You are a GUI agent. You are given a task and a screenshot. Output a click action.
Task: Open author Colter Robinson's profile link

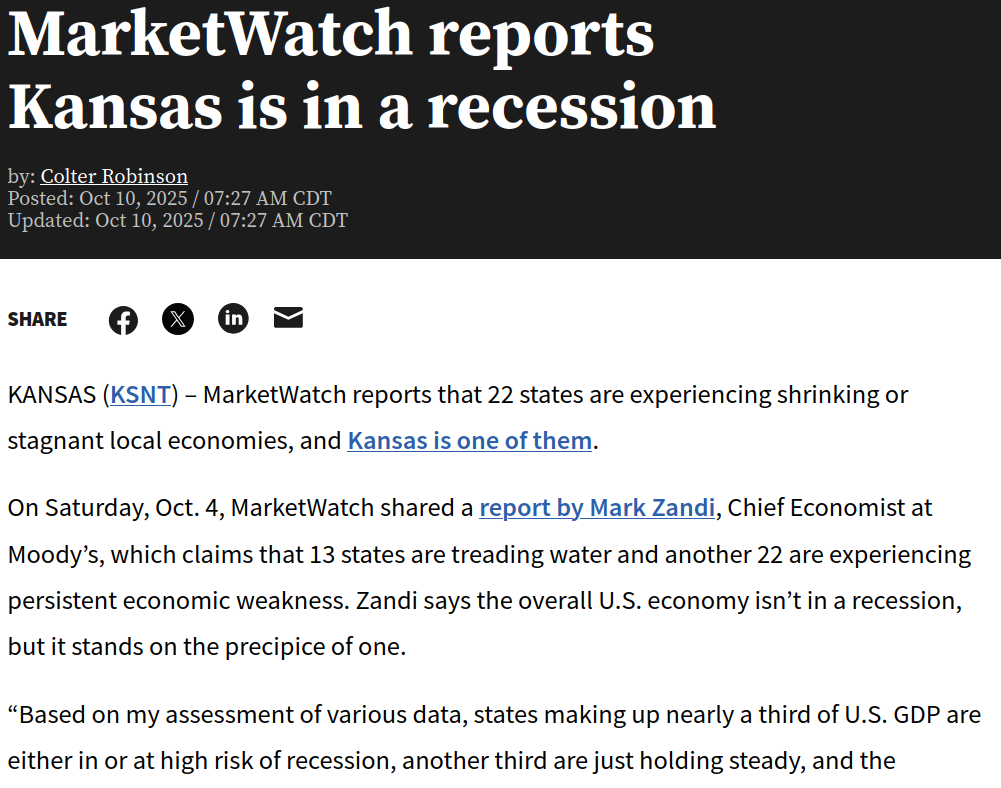pyautogui.click(x=114, y=176)
